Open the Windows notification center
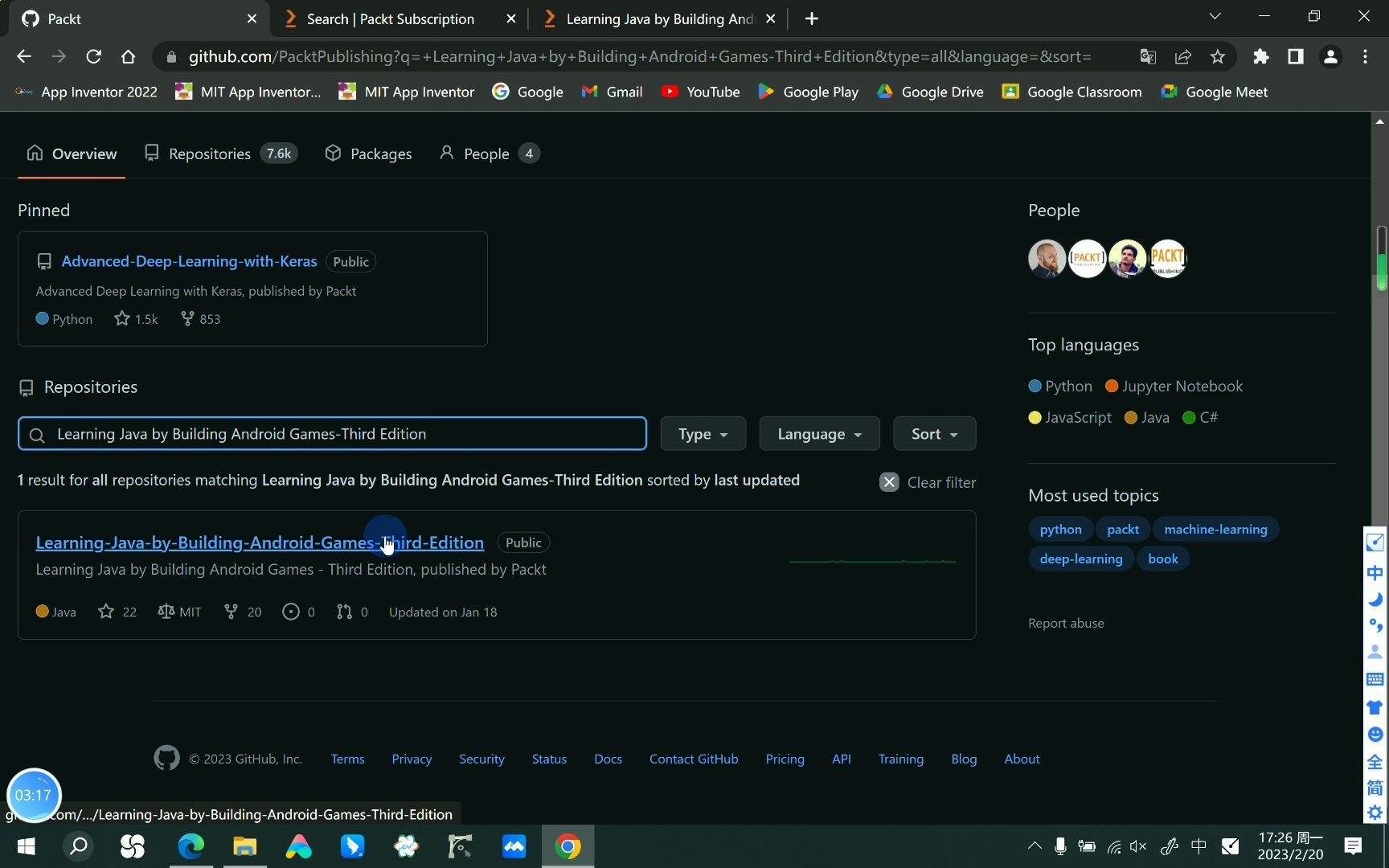 click(x=1353, y=846)
